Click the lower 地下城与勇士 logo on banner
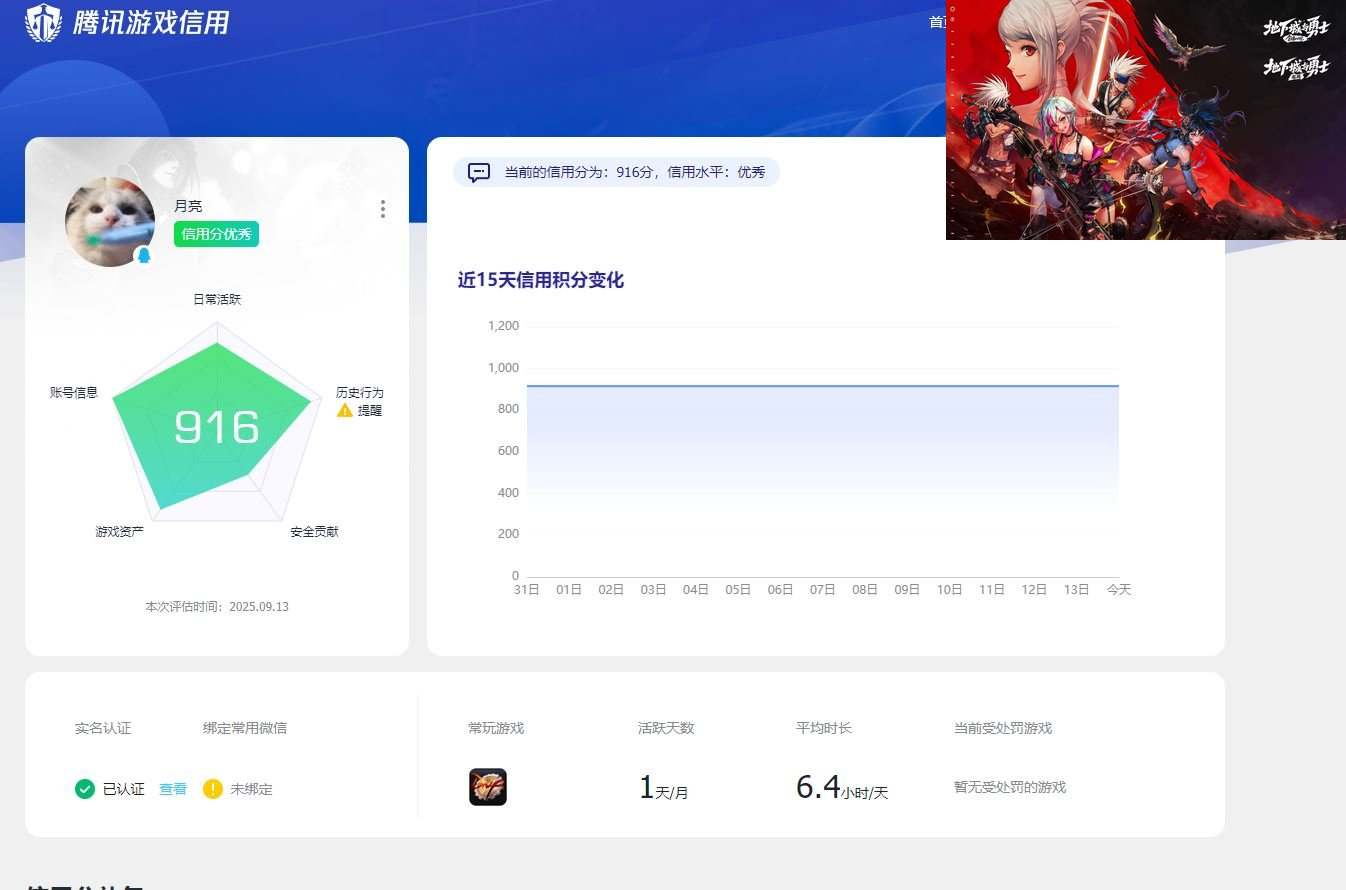This screenshot has height=890, width=1346. pyautogui.click(x=1296, y=67)
